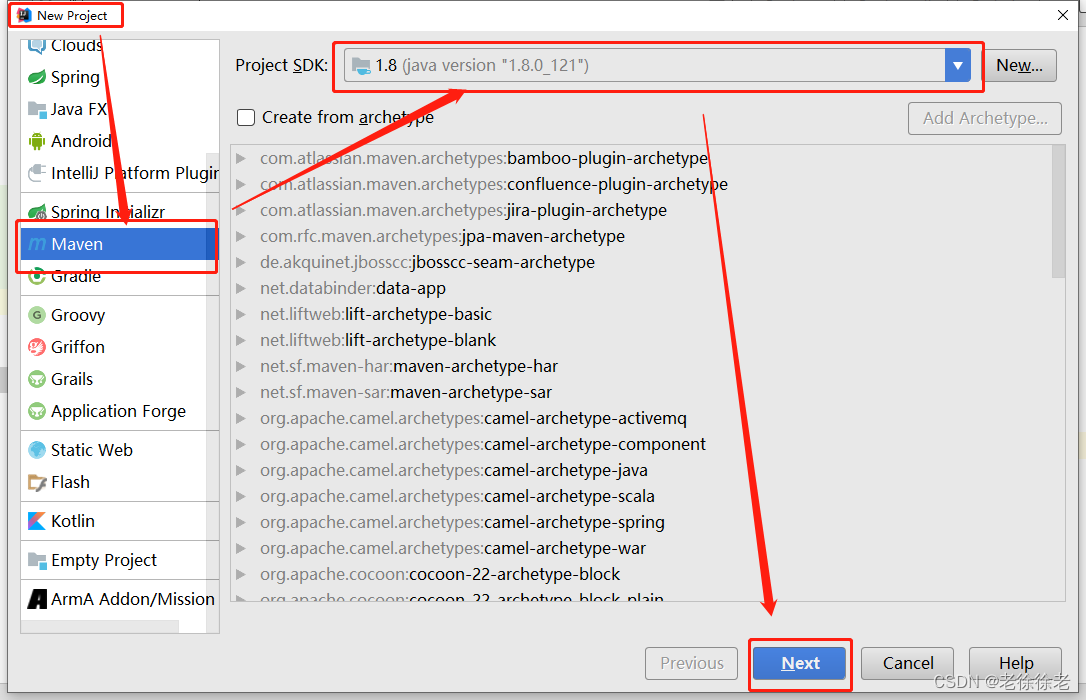Click the Grails icon
Screen dimensions: 1086x700
coord(37,379)
